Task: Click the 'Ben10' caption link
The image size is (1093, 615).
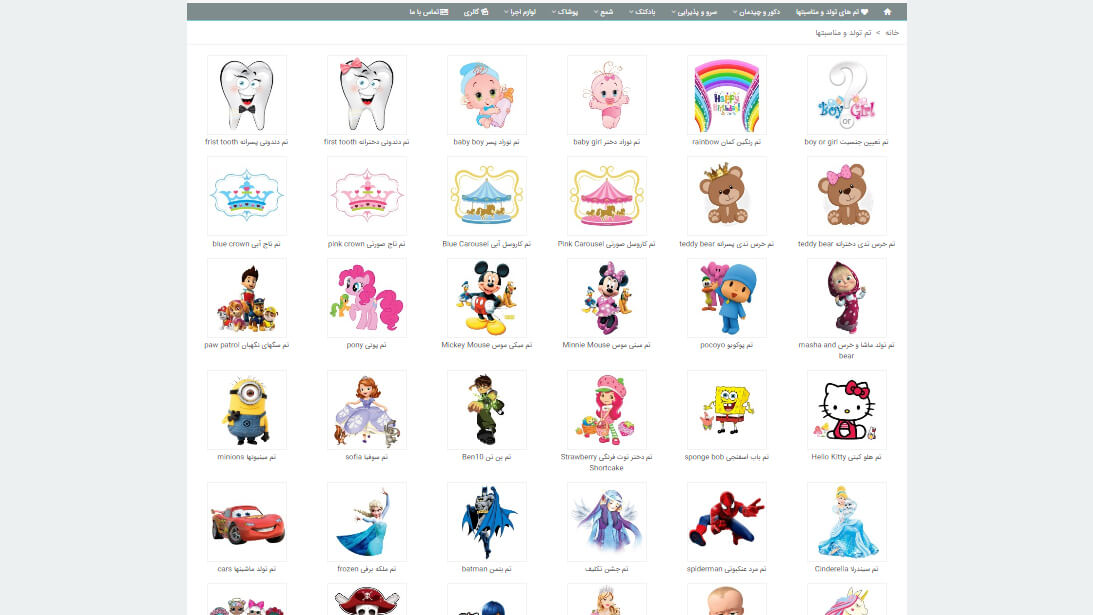Action: tap(487, 457)
